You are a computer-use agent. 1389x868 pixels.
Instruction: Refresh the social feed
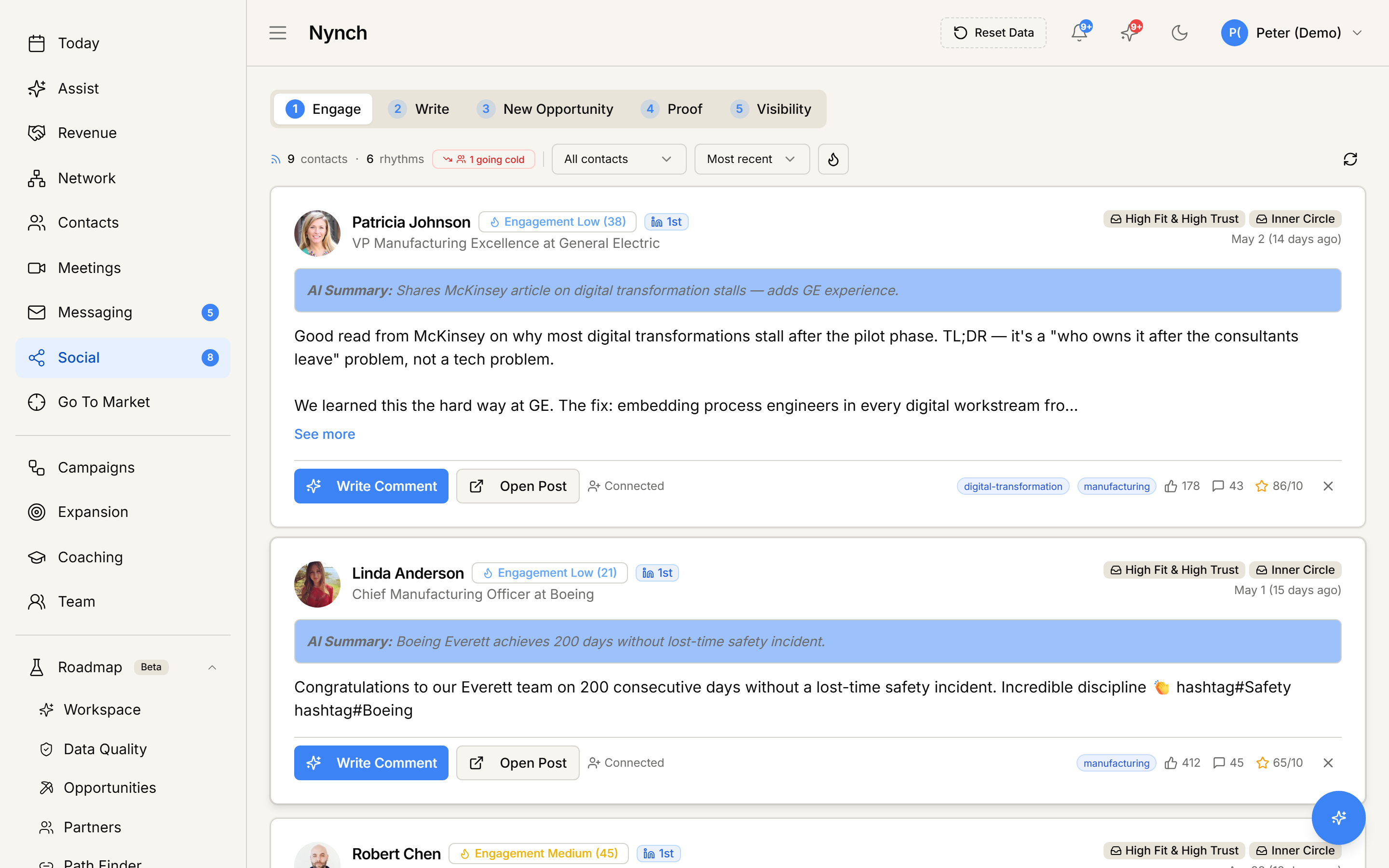click(x=1350, y=159)
